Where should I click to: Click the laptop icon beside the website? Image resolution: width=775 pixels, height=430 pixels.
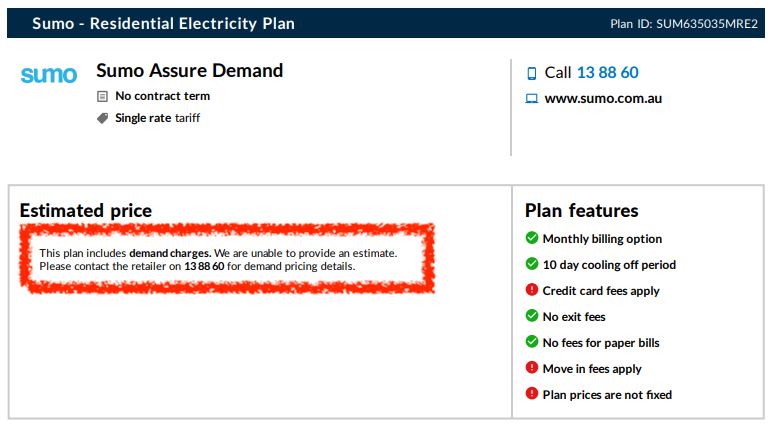tap(532, 99)
